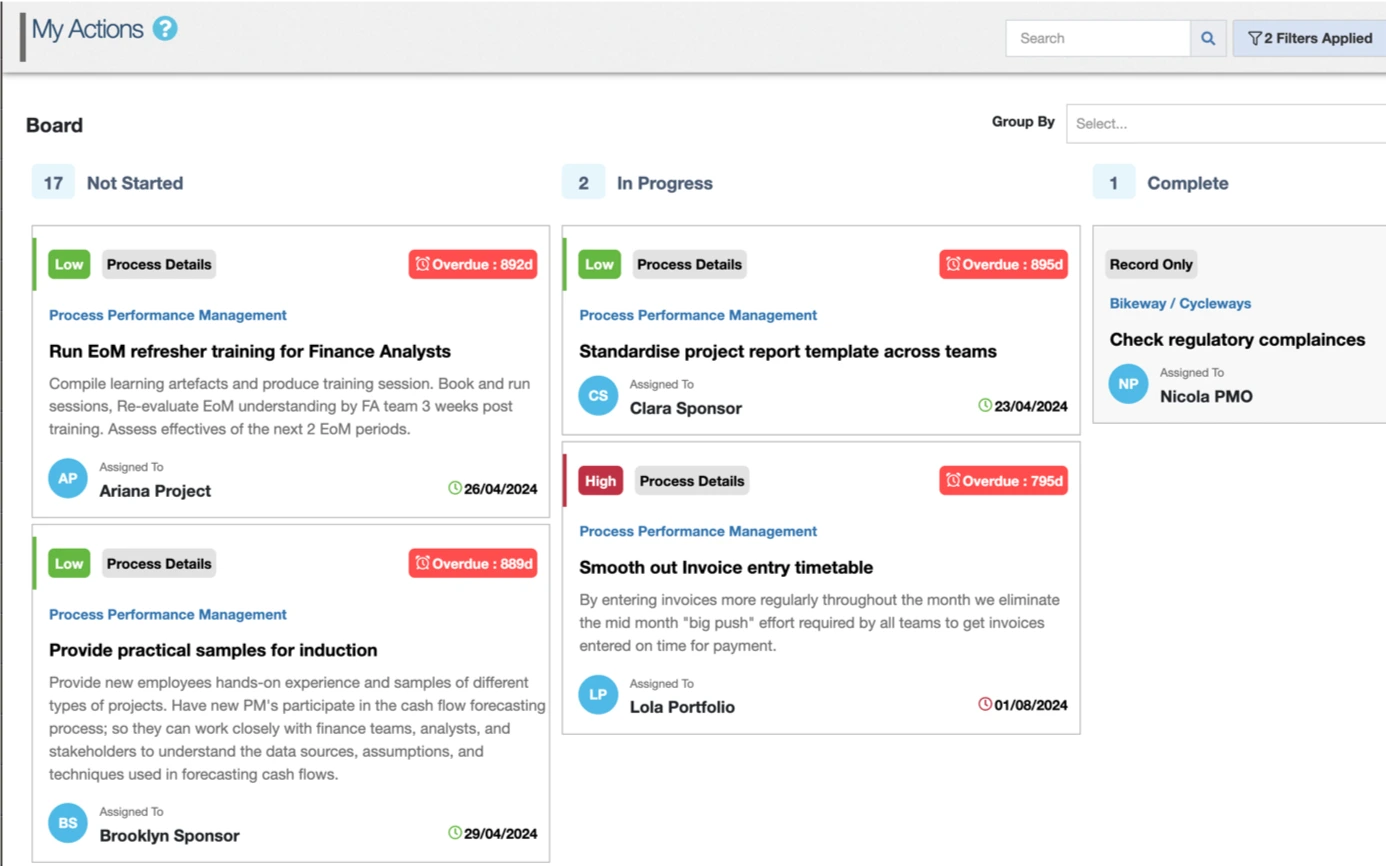This screenshot has height=866, width=1386.
Task: Open Provide practical samples for induction title
Action: click(x=213, y=650)
